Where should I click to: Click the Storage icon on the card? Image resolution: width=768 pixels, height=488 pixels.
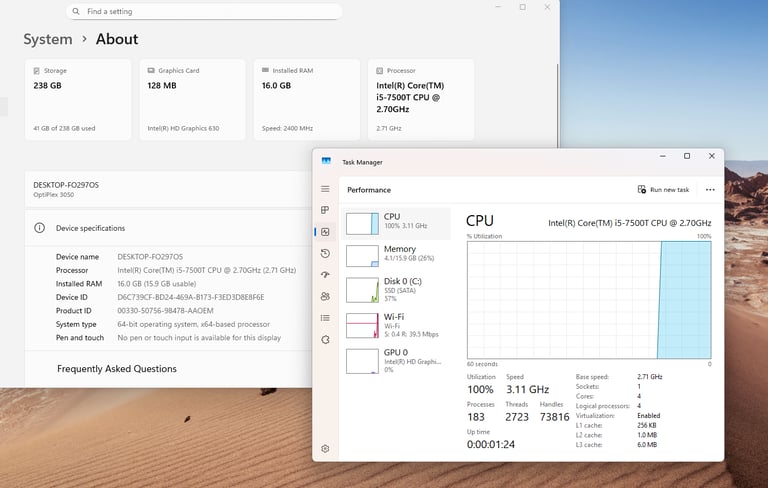(37, 71)
